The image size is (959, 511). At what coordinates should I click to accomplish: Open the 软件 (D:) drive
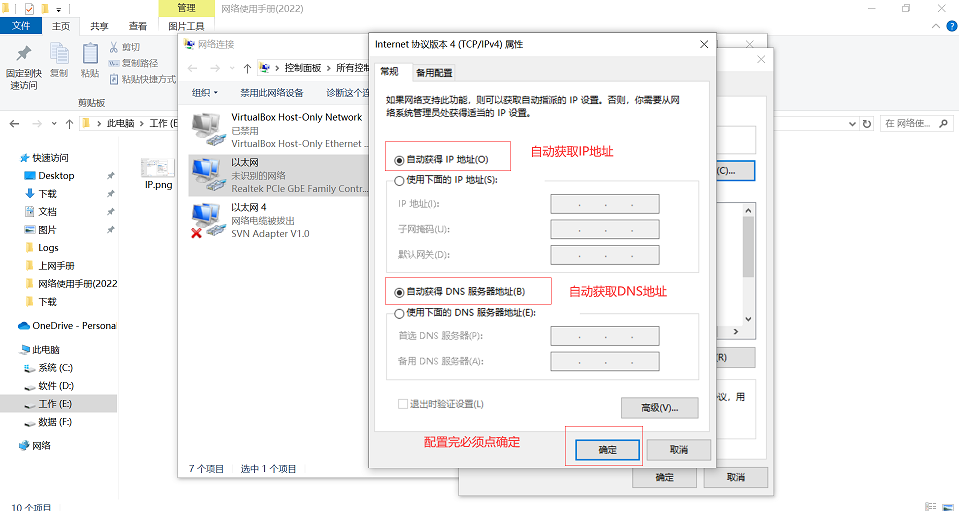(56, 386)
